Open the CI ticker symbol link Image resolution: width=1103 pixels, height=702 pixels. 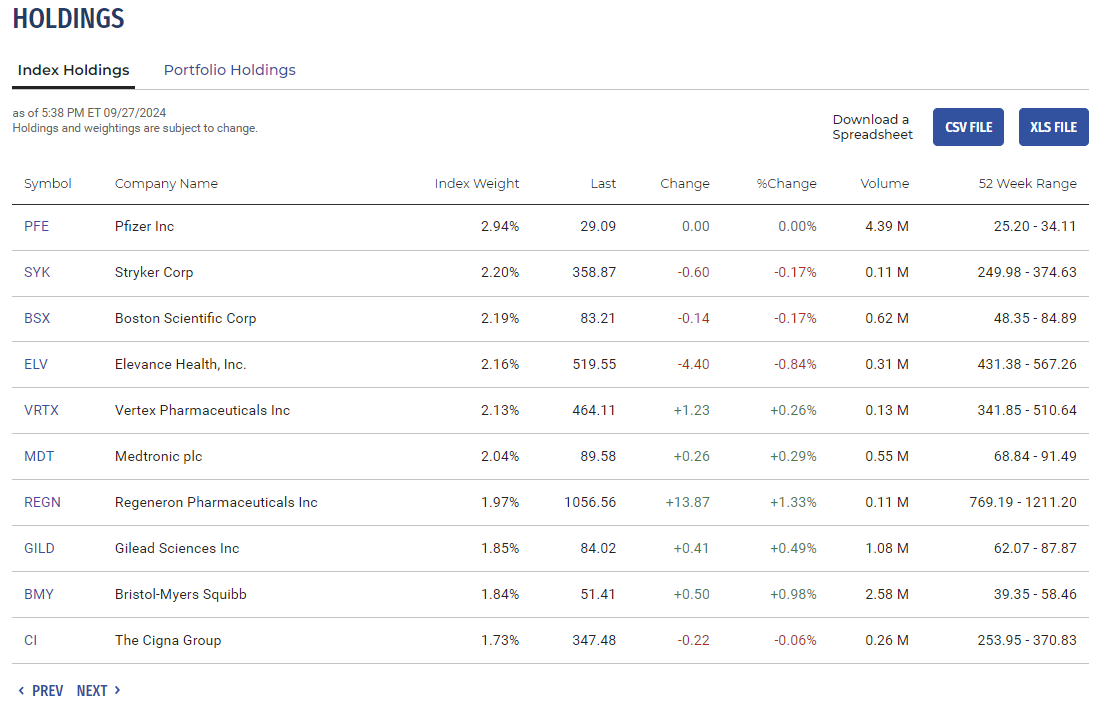coord(30,640)
